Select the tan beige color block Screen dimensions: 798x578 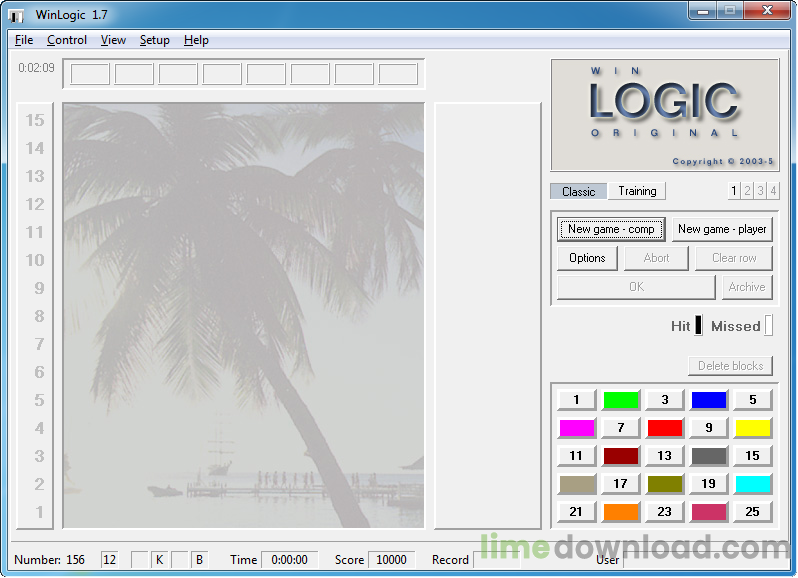tap(576, 484)
